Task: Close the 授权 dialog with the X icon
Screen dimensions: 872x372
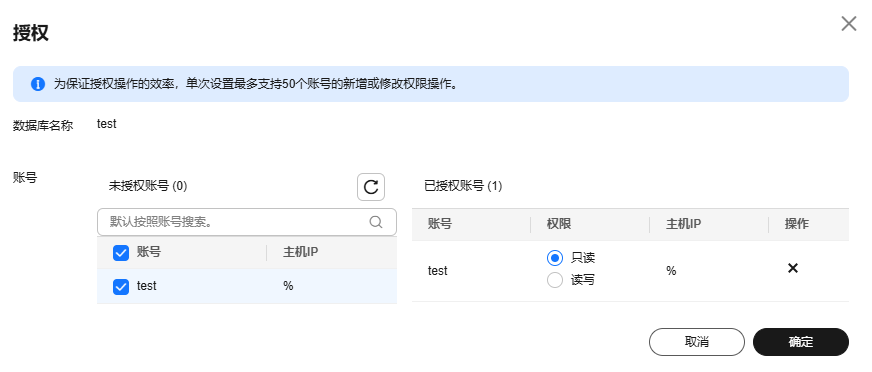Action: 849,23
